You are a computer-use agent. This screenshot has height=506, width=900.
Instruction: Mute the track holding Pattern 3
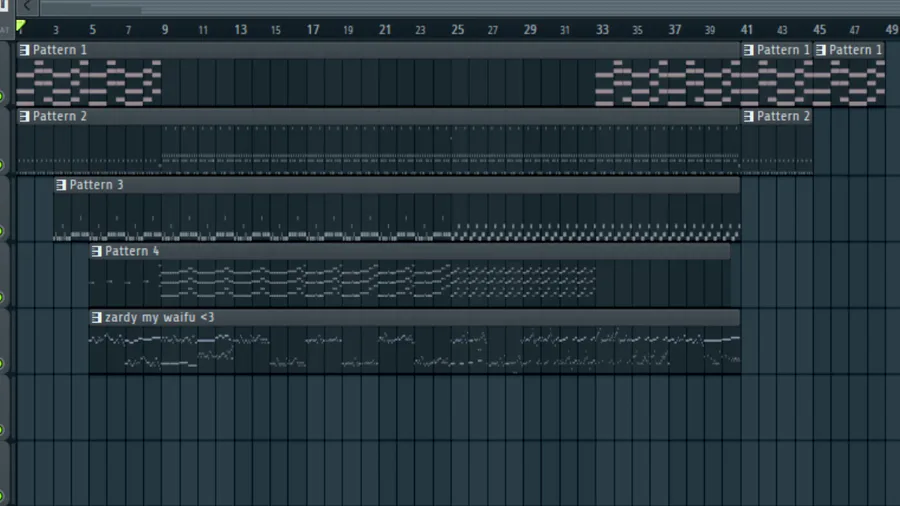tap(2, 231)
